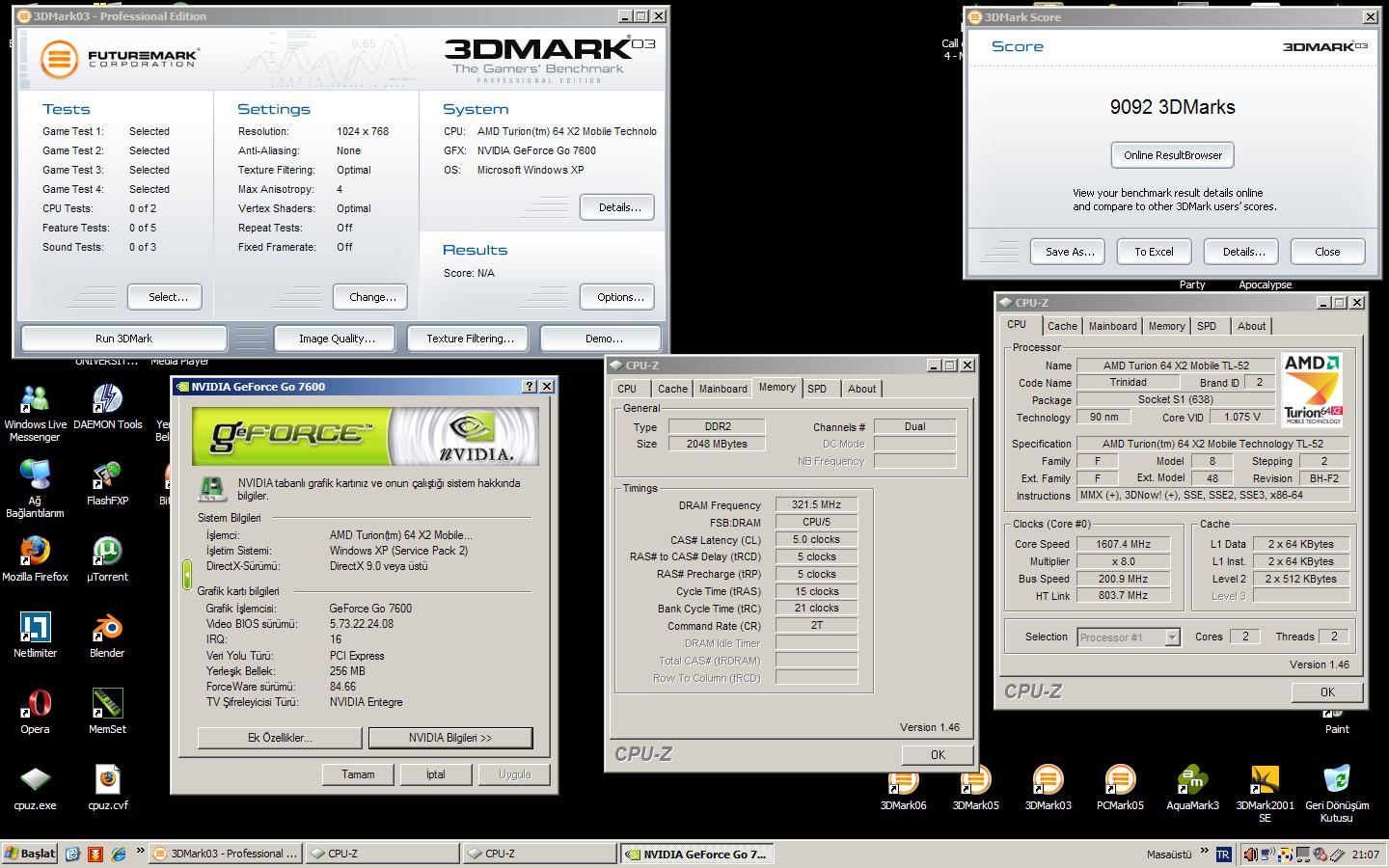Open the Cache tab in memory CPU-Z window
Screen dimensions: 1389x868
[672, 389]
